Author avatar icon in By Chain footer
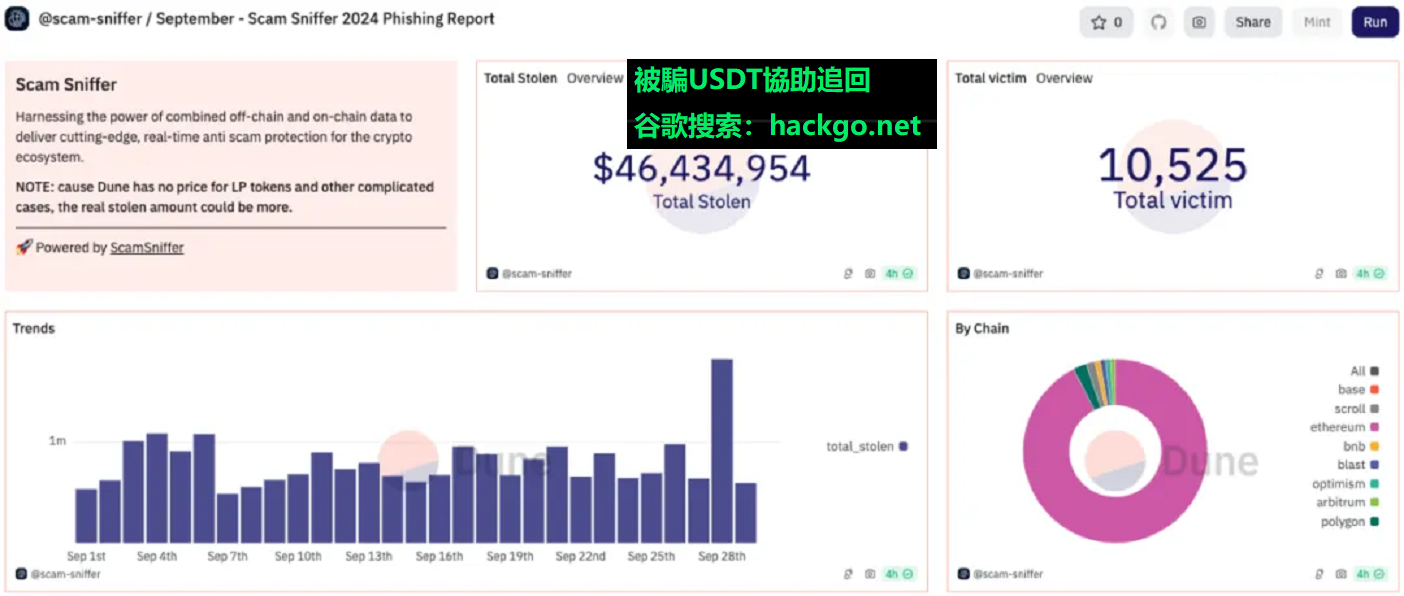 point(963,574)
